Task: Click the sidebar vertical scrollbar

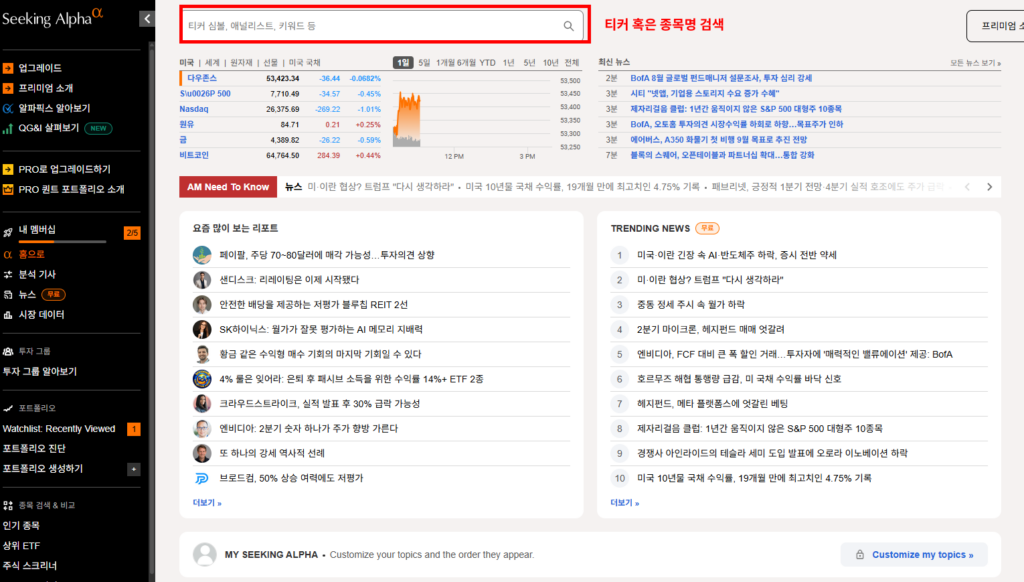Action: click(x=152, y=307)
